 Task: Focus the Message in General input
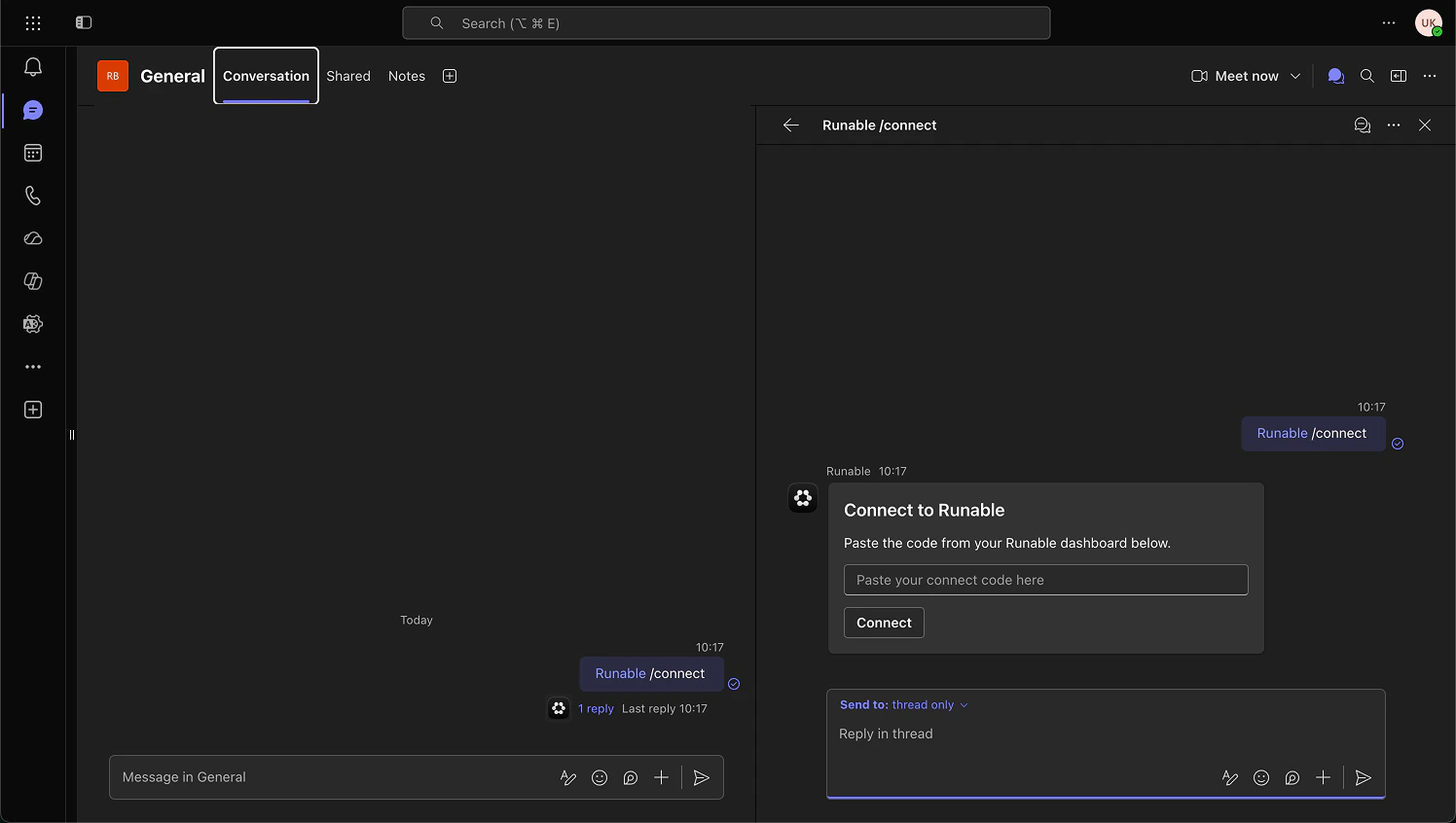(x=331, y=777)
